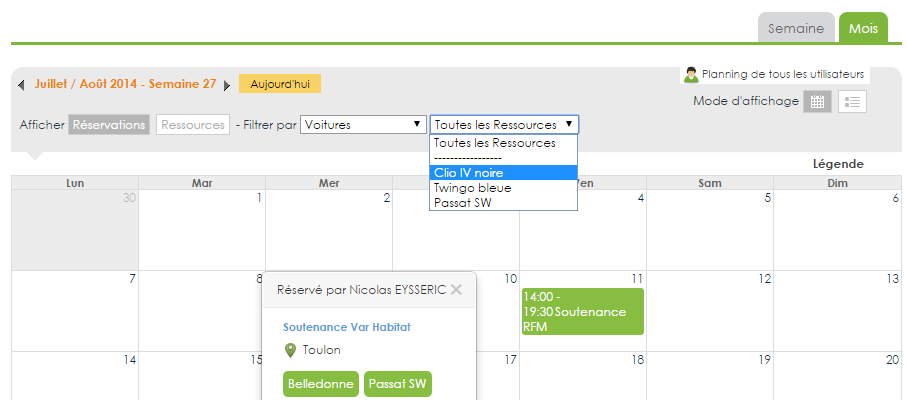
Task: Toggle the Réservations display option
Action: 109,125
